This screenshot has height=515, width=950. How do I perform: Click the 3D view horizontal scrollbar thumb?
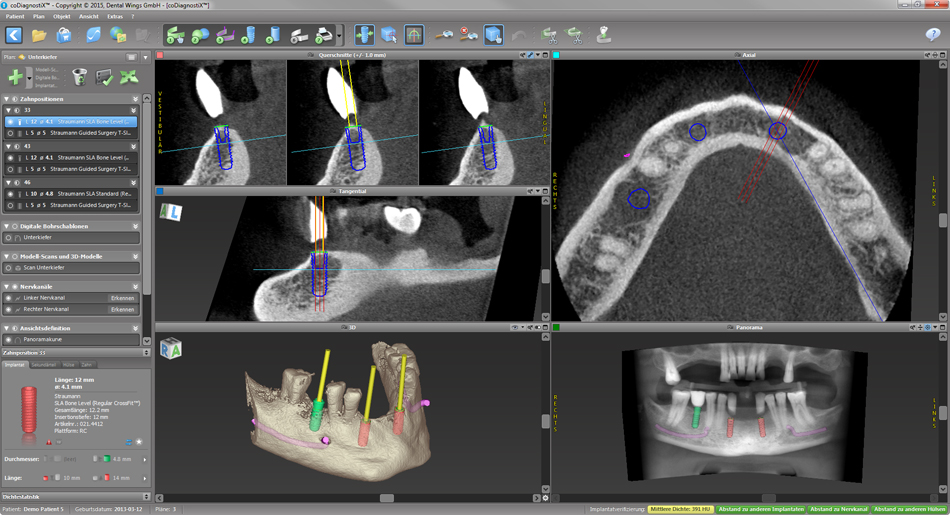click(386, 498)
